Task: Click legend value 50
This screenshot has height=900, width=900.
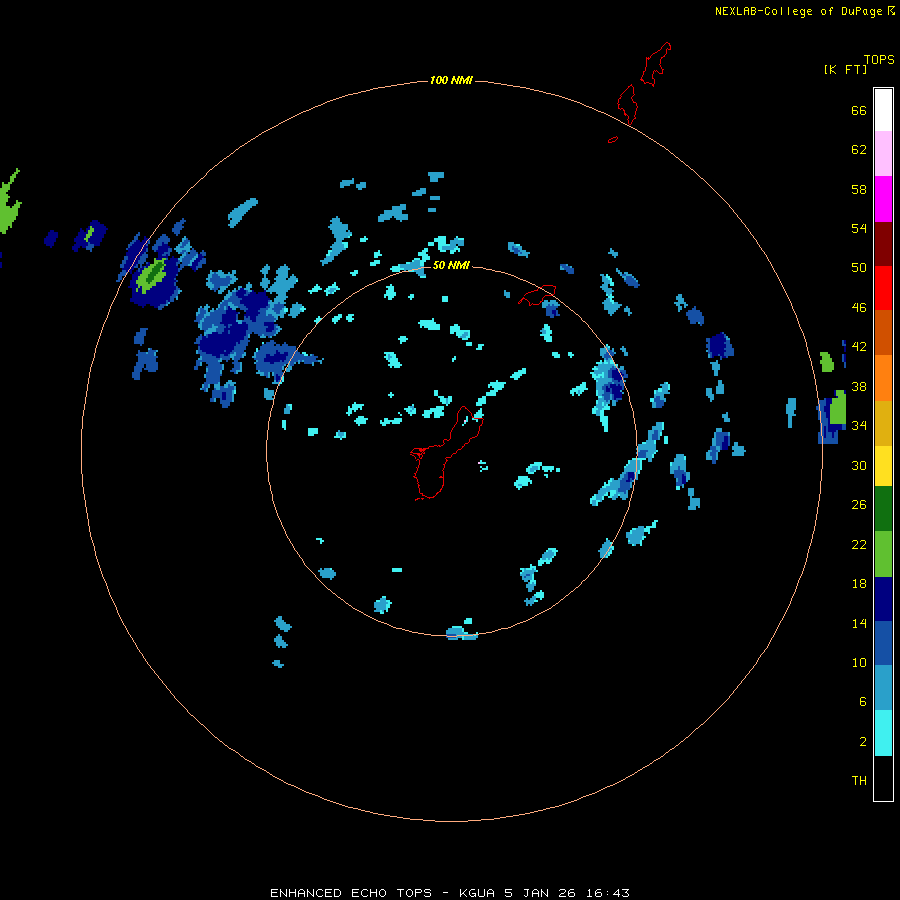Action: click(x=859, y=267)
